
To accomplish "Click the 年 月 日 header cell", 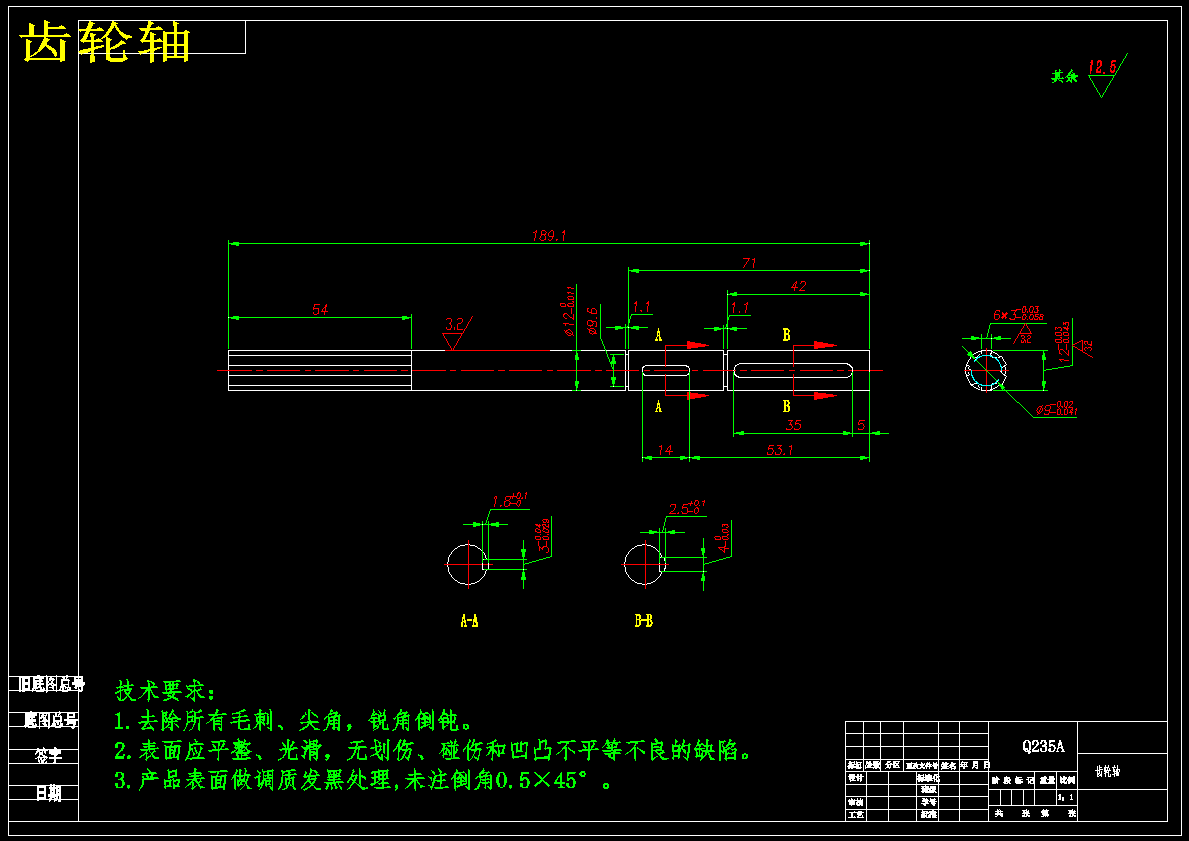I will [975, 765].
